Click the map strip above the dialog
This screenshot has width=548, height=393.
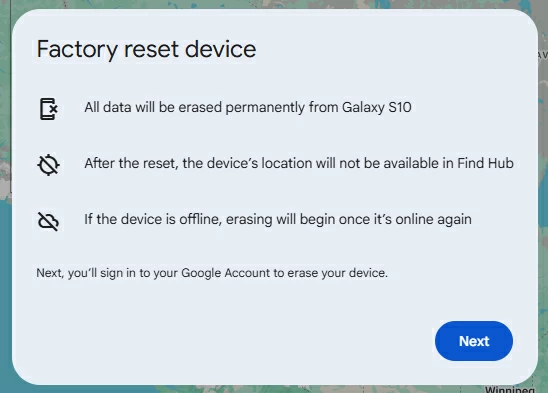[274, 4]
